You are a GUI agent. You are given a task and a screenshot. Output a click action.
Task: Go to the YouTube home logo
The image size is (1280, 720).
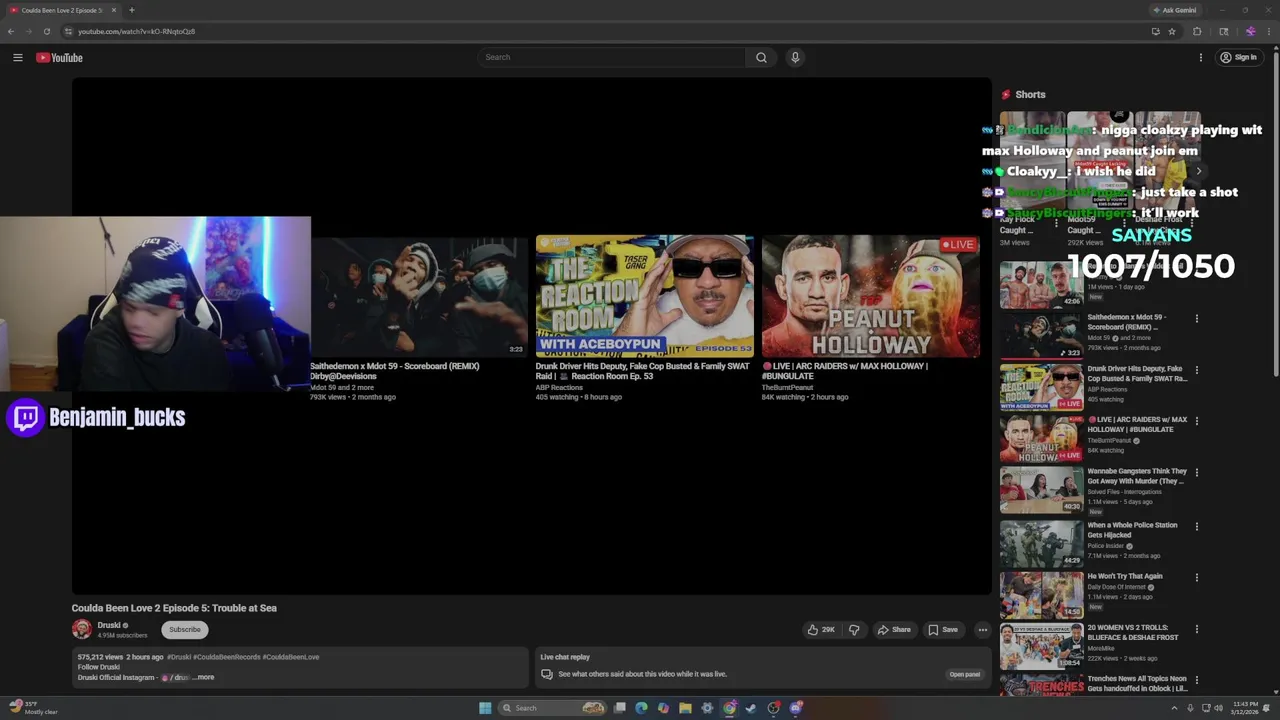[59, 57]
